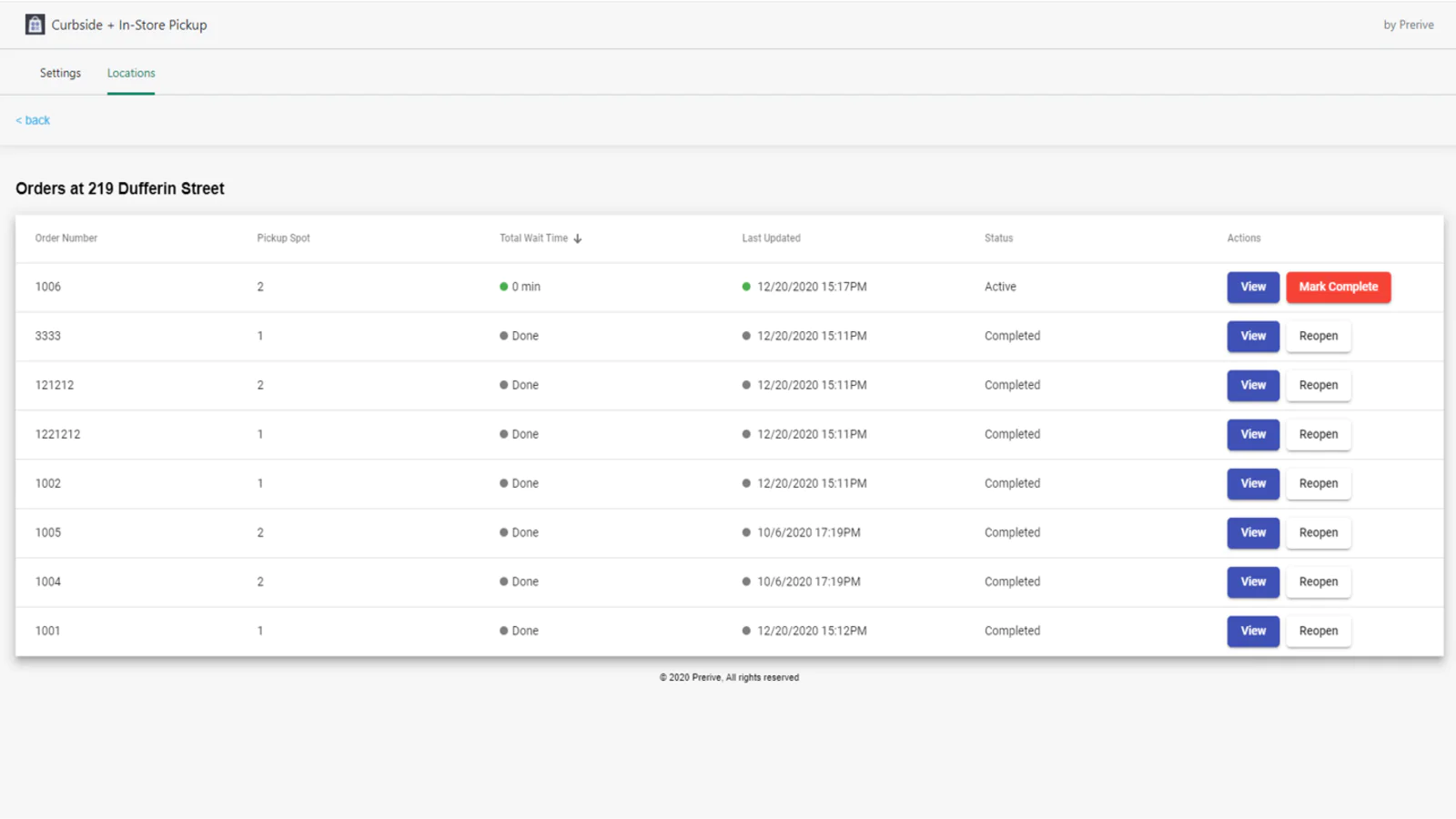
Task: View order 121212 details
Action: click(x=1253, y=385)
